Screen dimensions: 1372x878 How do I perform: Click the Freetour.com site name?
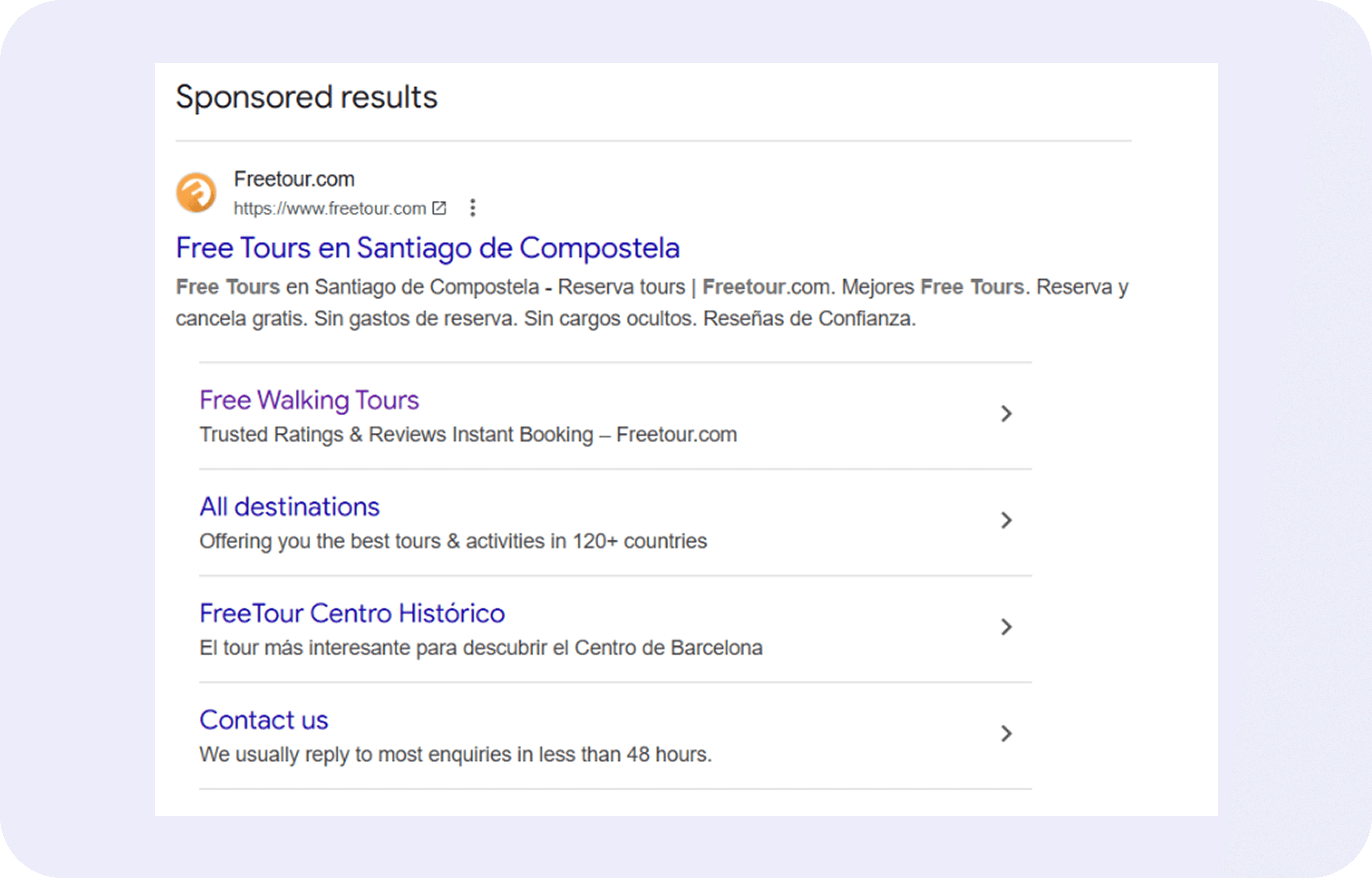[x=294, y=179]
